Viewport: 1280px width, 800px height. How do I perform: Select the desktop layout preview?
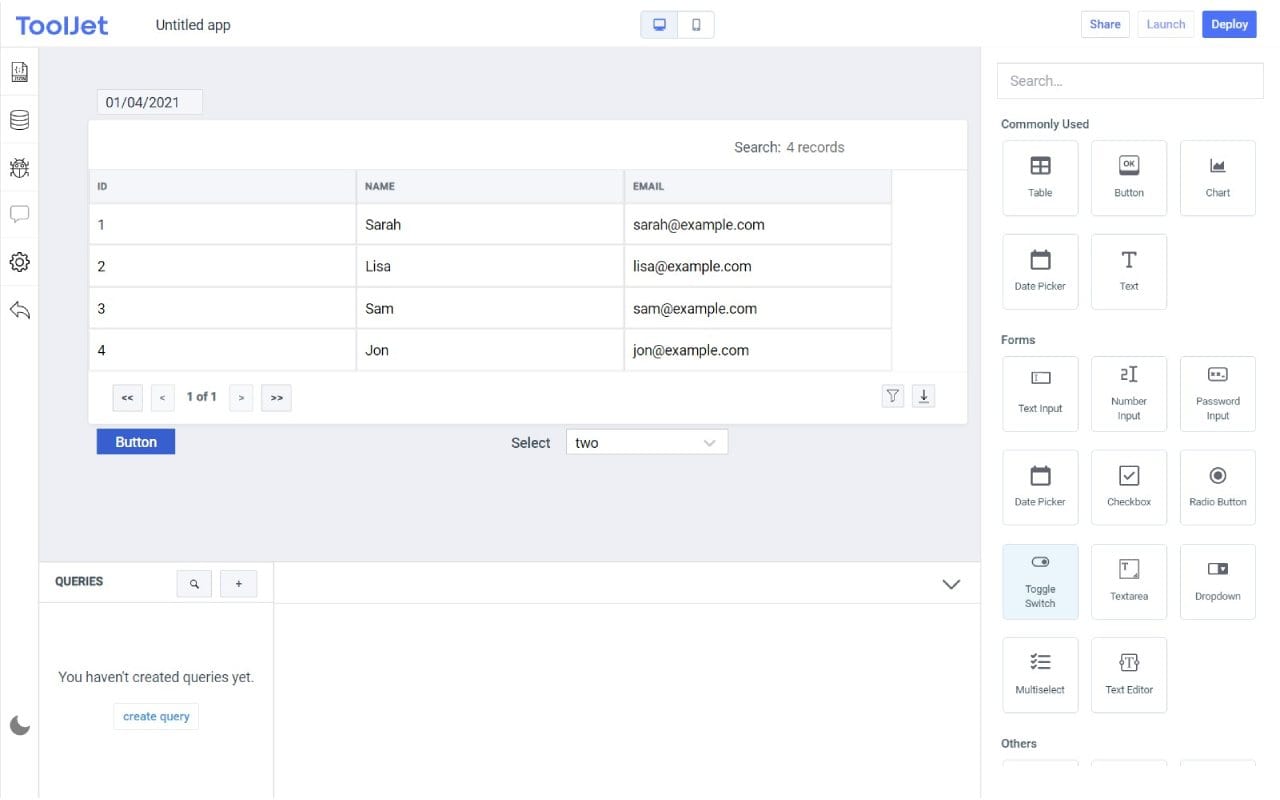point(658,24)
